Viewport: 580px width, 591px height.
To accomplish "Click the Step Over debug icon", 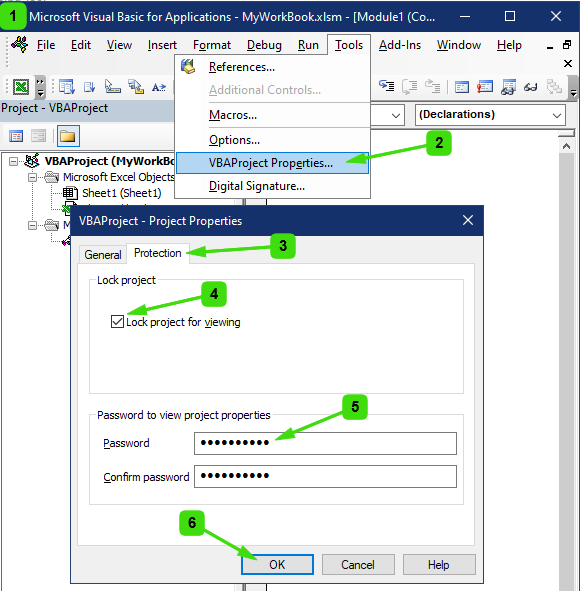I will coord(410,87).
